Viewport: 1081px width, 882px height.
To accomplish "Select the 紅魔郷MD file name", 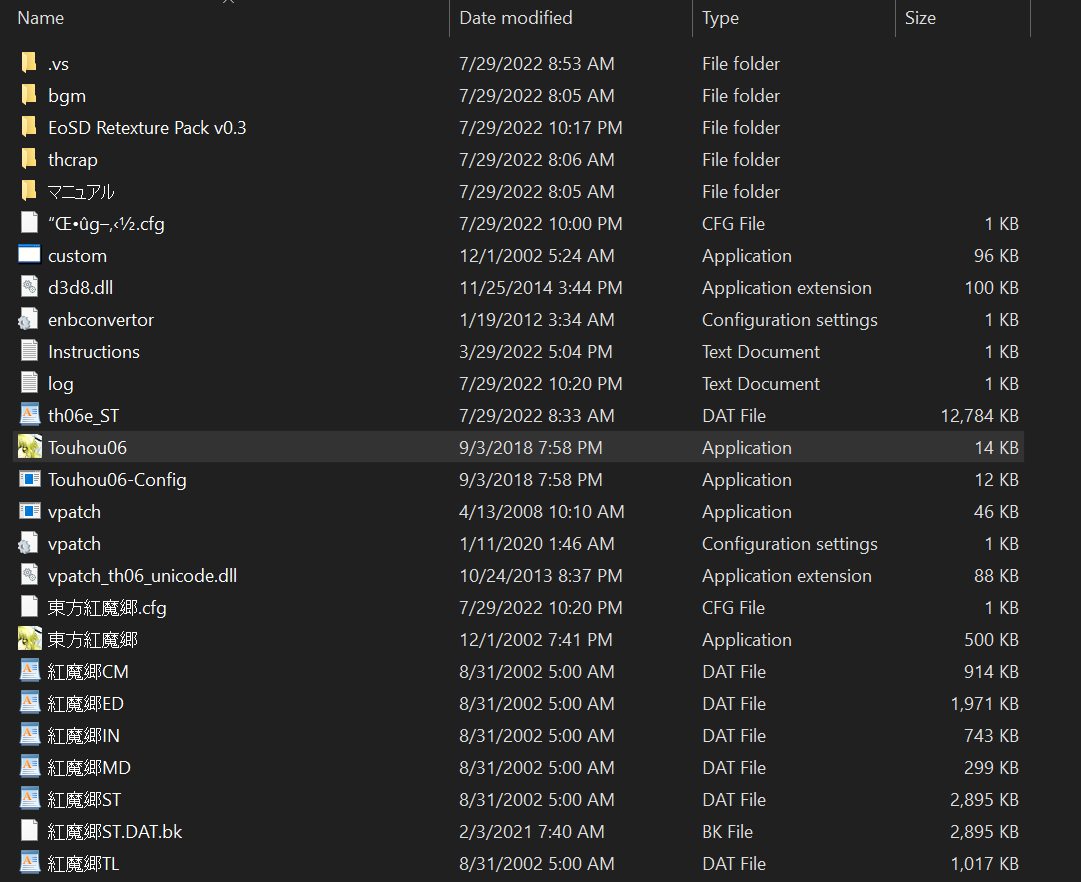I will coord(89,768).
